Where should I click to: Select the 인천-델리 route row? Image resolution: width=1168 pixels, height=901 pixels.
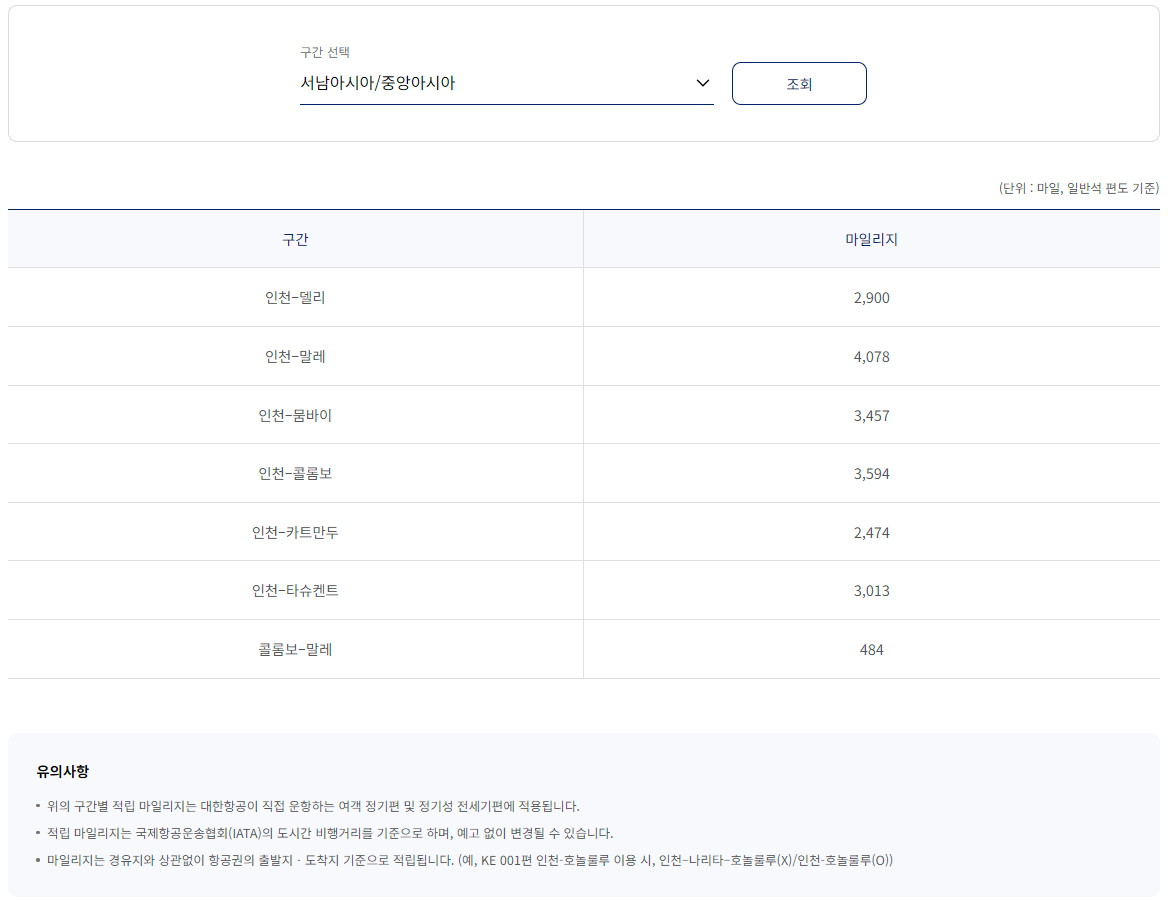(x=295, y=297)
